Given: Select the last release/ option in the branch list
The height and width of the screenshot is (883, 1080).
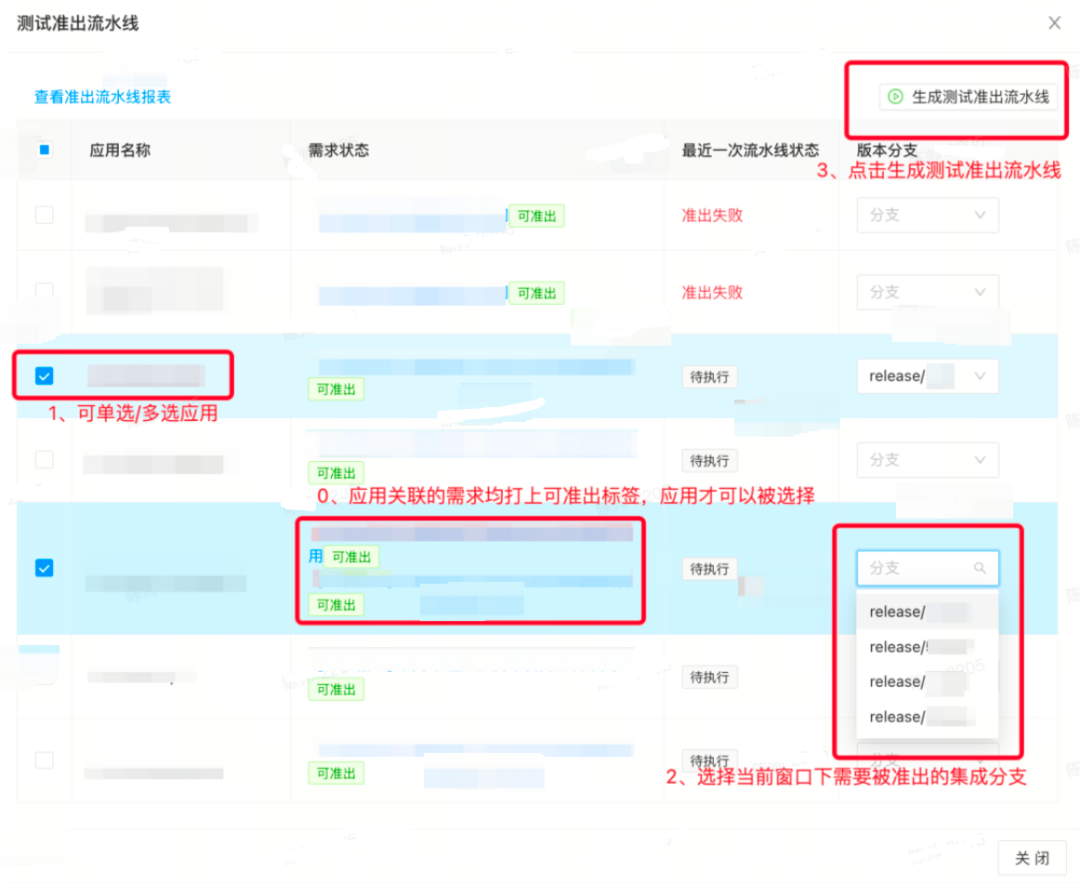Looking at the screenshot, I should pos(927,717).
